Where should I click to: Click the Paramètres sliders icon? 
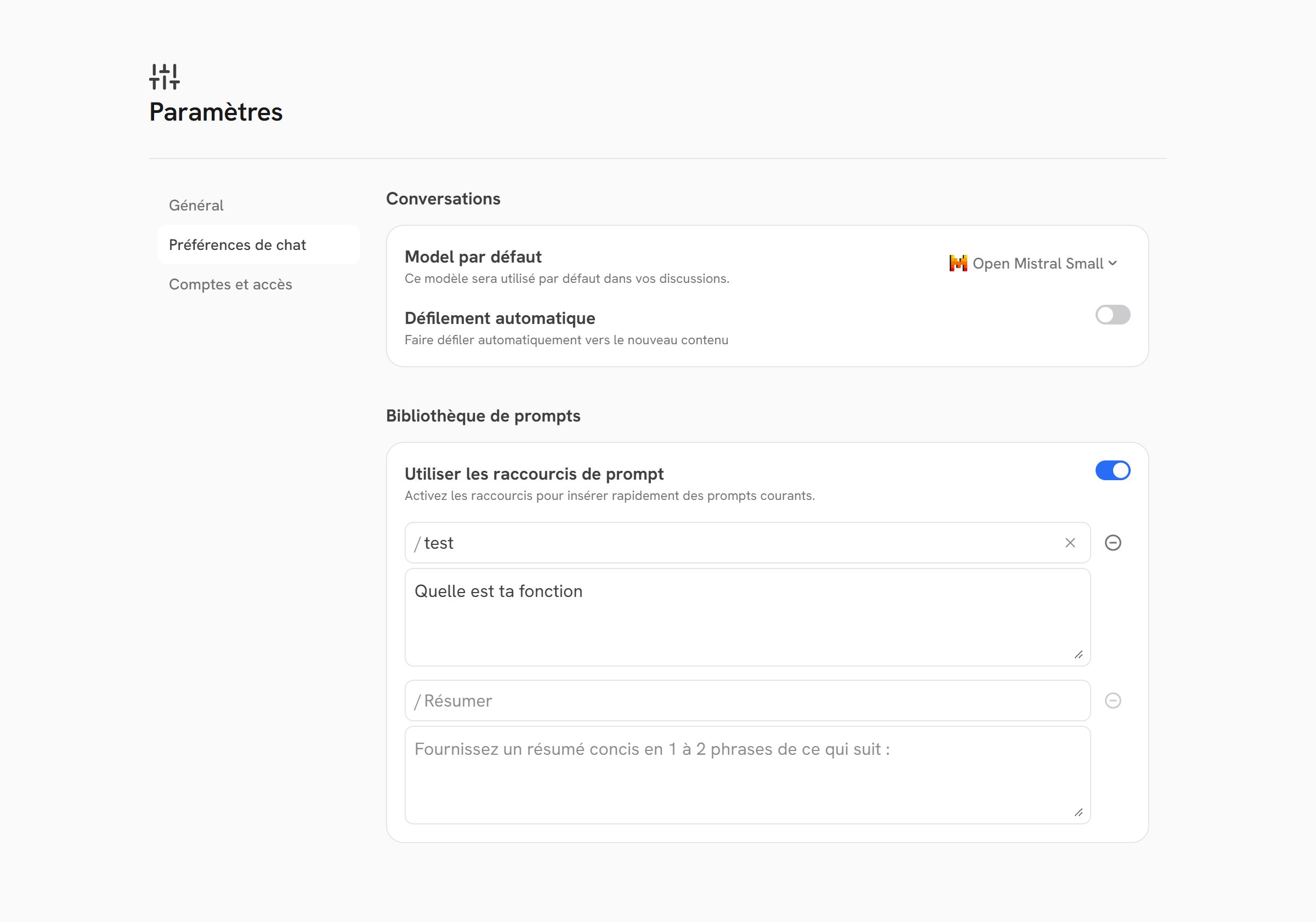pyautogui.click(x=164, y=77)
